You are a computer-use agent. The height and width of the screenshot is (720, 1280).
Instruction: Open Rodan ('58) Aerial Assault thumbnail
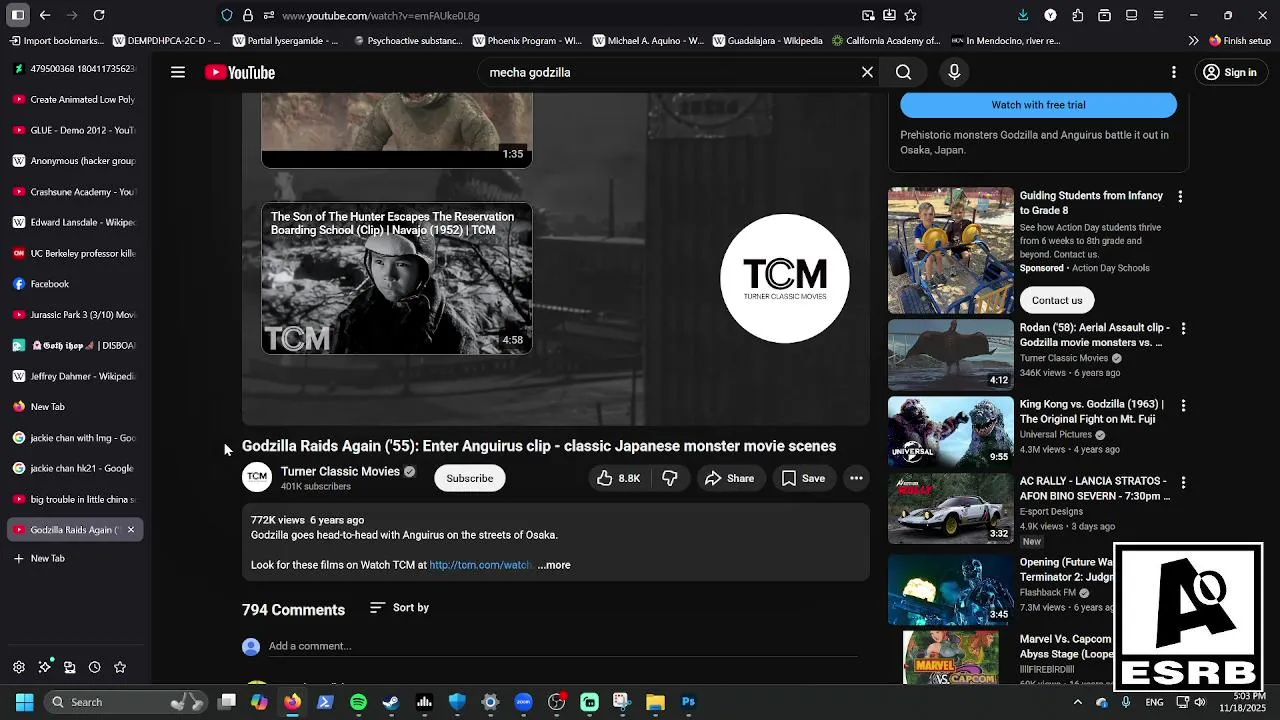(951, 354)
